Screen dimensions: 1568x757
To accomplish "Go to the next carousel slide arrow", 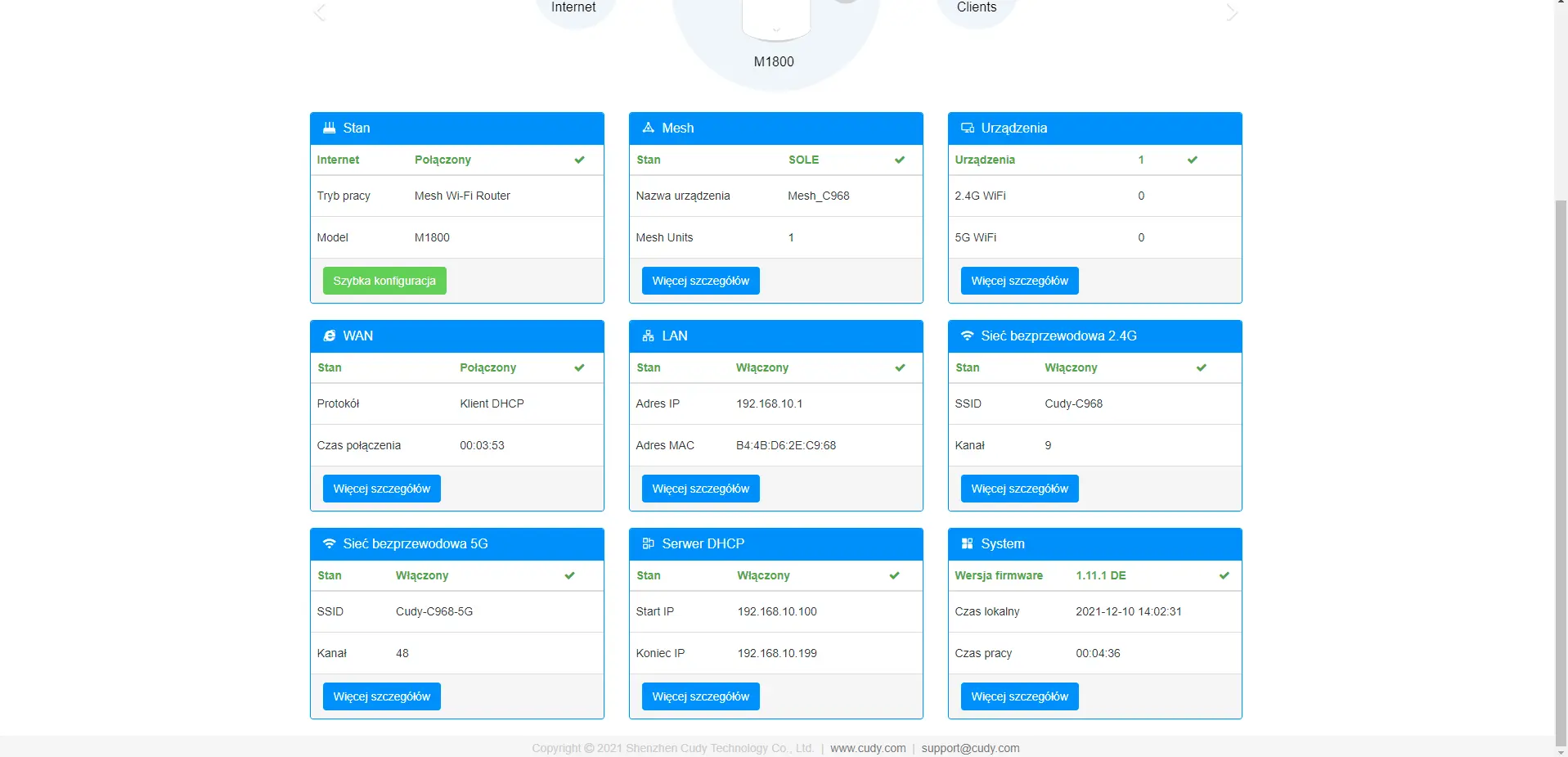I will coord(1232,12).
